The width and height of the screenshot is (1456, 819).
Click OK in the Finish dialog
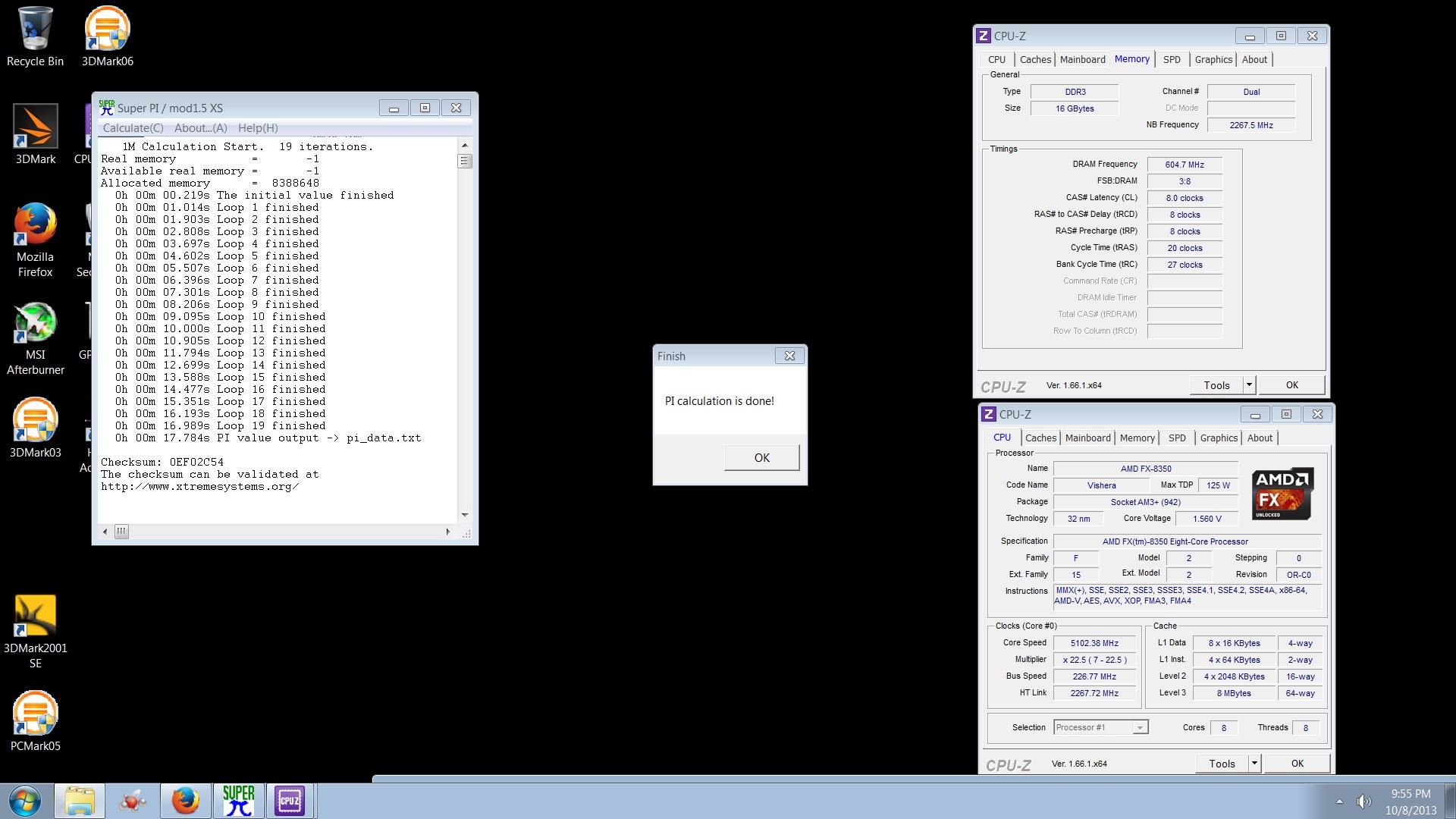pos(762,457)
